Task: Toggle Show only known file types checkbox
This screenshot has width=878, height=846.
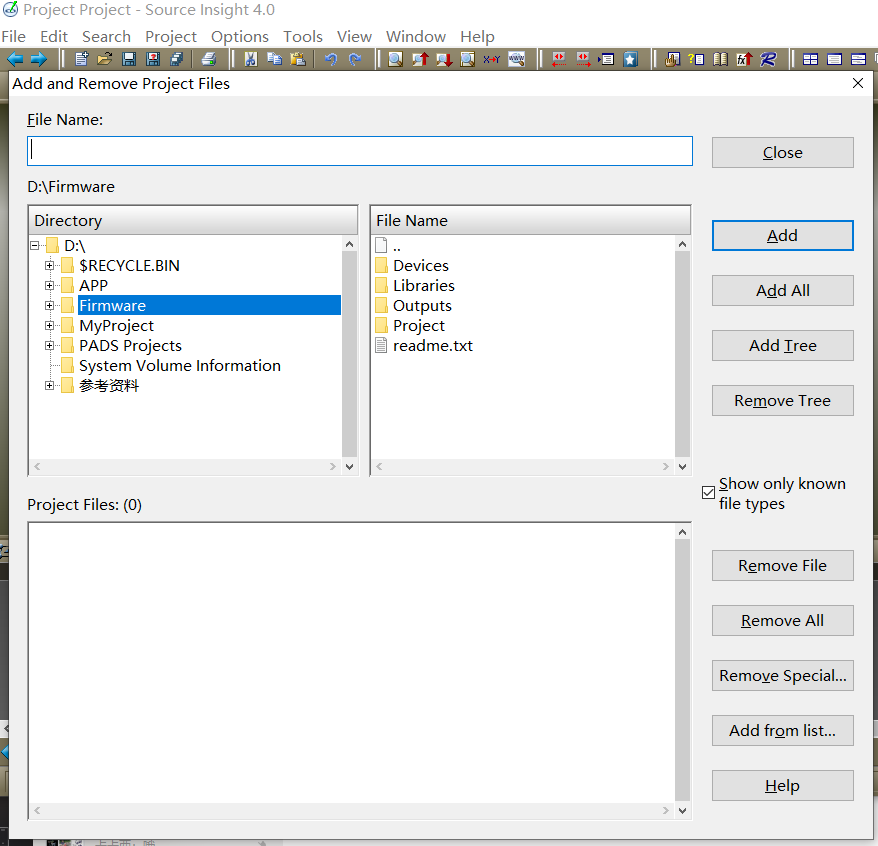Action: click(x=708, y=492)
